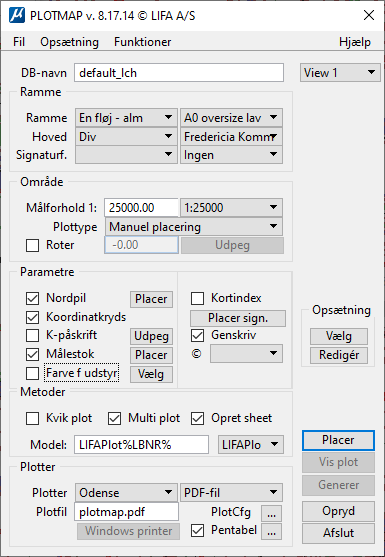Expand the Plottype Manuel placering dropdown
The image size is (385, 557).
pyautogui.click(x=194, y=227)
